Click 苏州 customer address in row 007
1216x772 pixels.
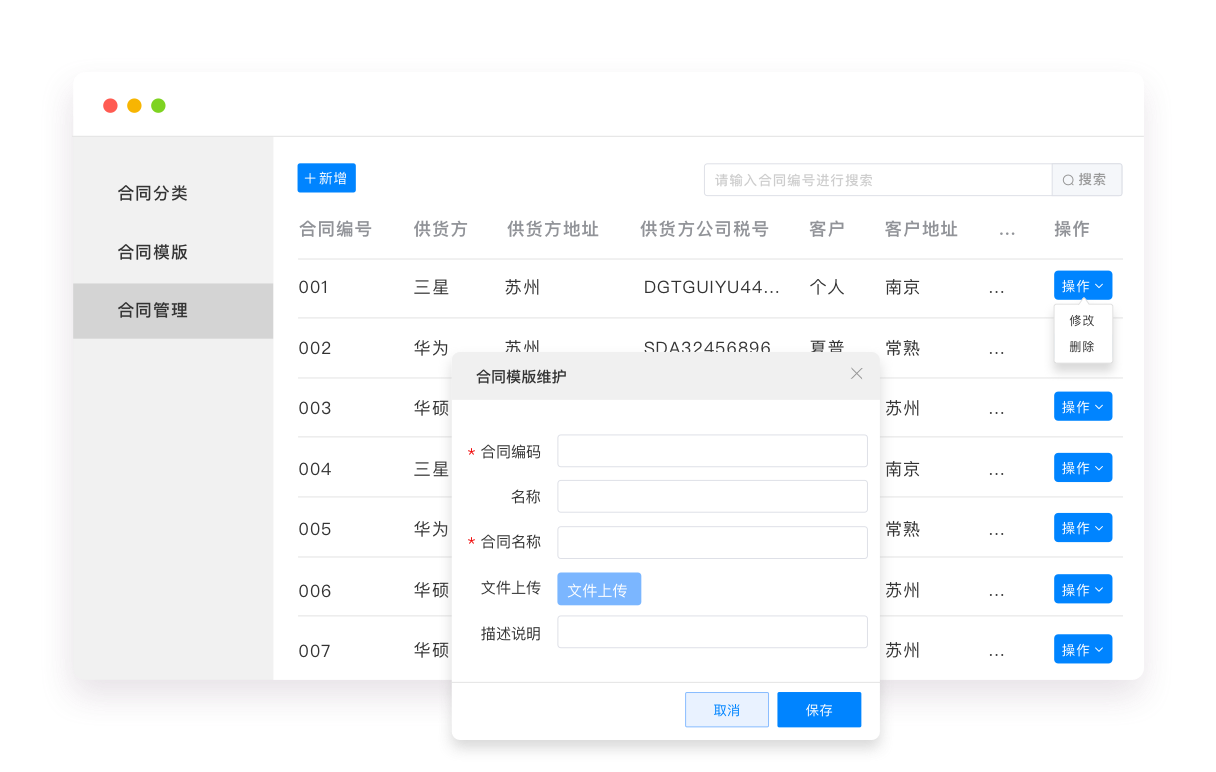point(902,650)
